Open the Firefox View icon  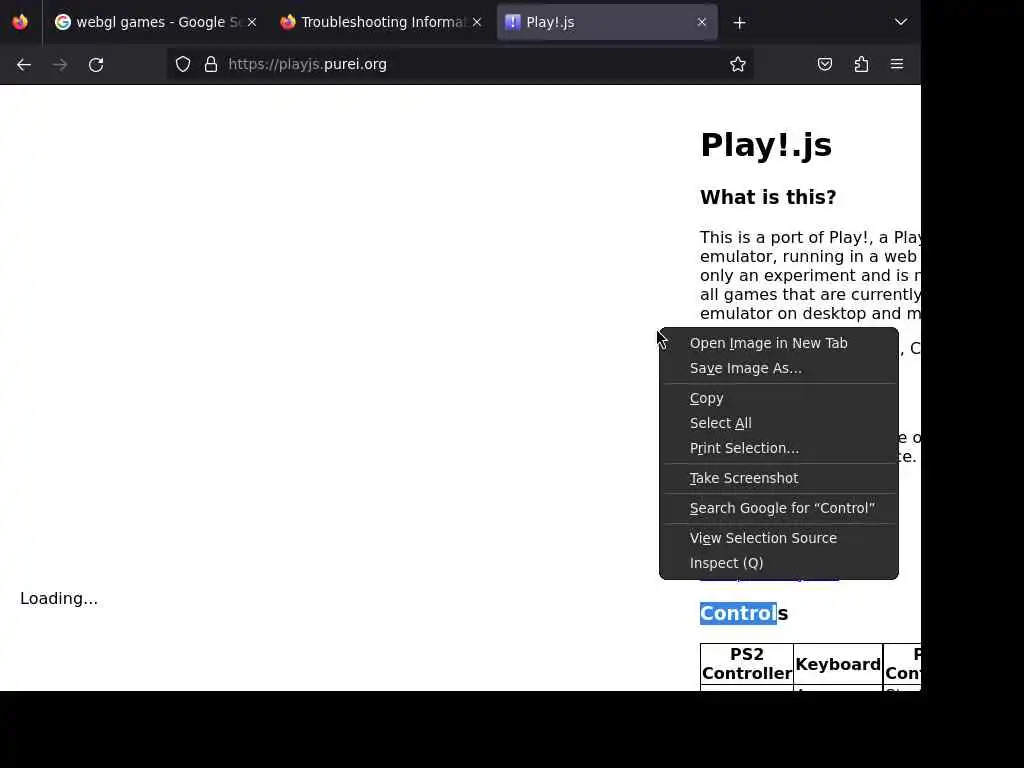point(20,22)
